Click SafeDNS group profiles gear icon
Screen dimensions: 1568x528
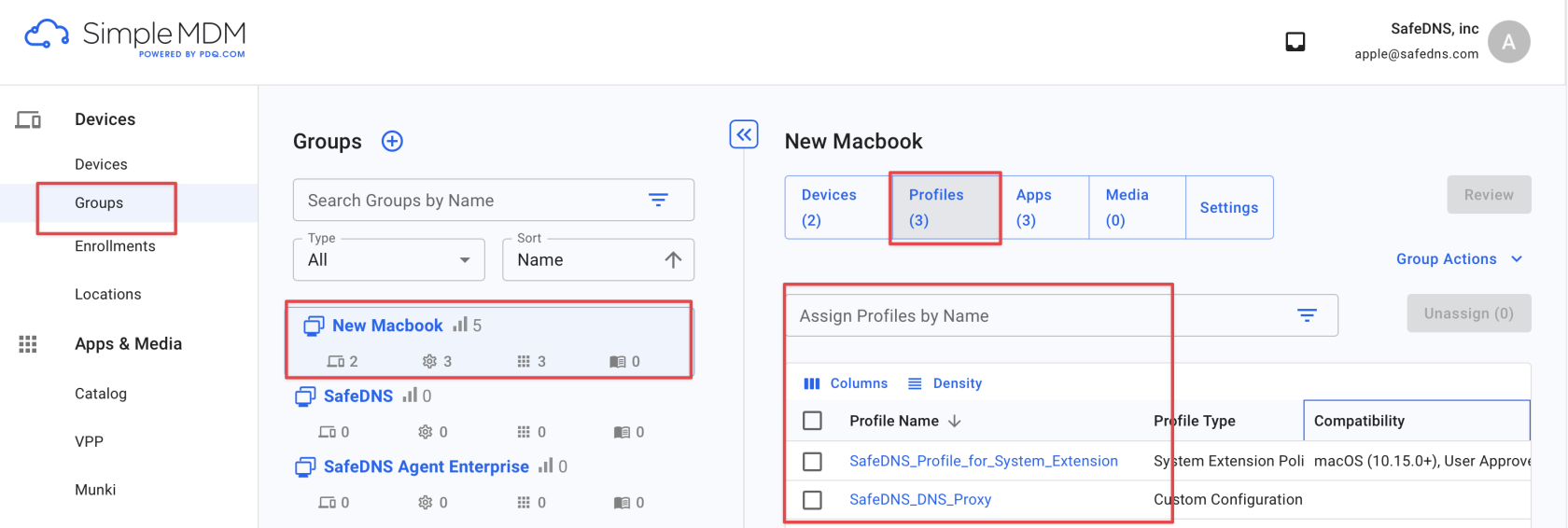click(425, 432)
